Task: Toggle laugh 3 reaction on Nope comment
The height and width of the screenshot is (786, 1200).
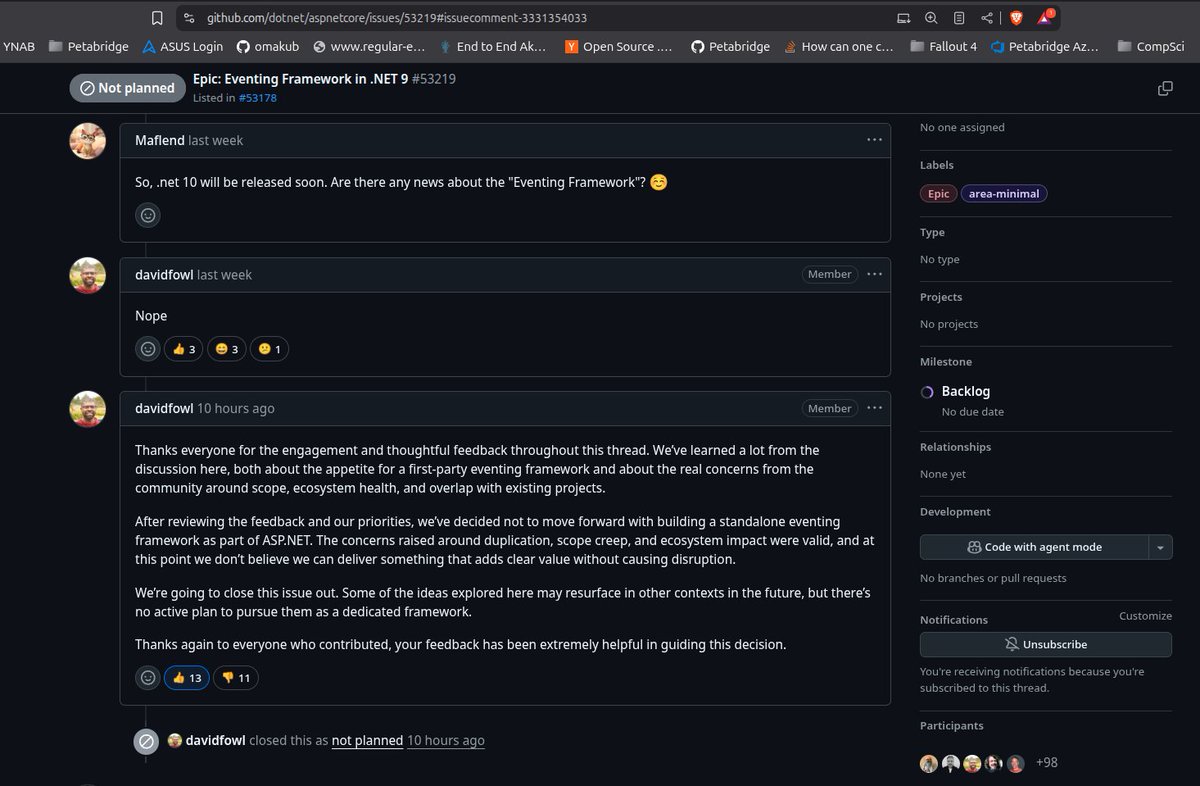Action: click(x=227, y=349)
